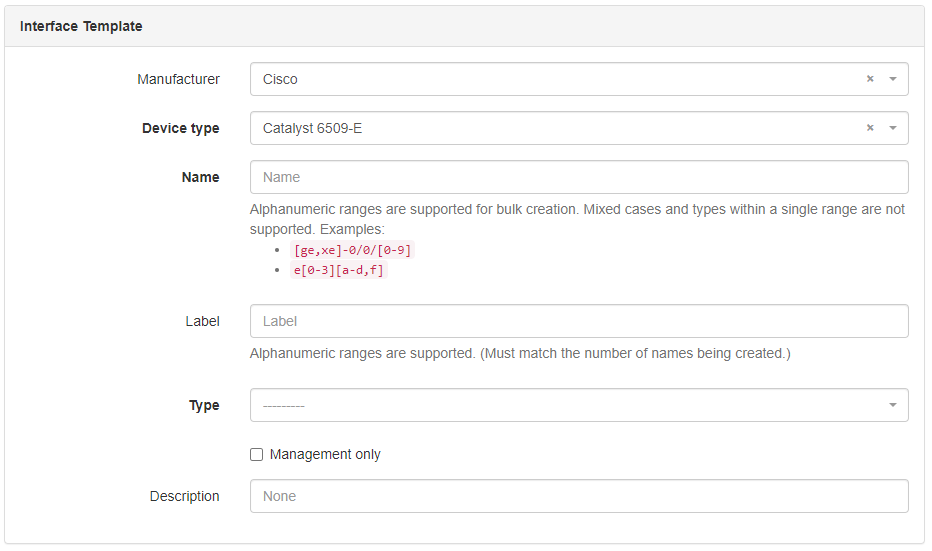Clear the Cisco manufacturer selection
Image resolution: width=932 pixels, height=551 pixels.
[870, 79]
